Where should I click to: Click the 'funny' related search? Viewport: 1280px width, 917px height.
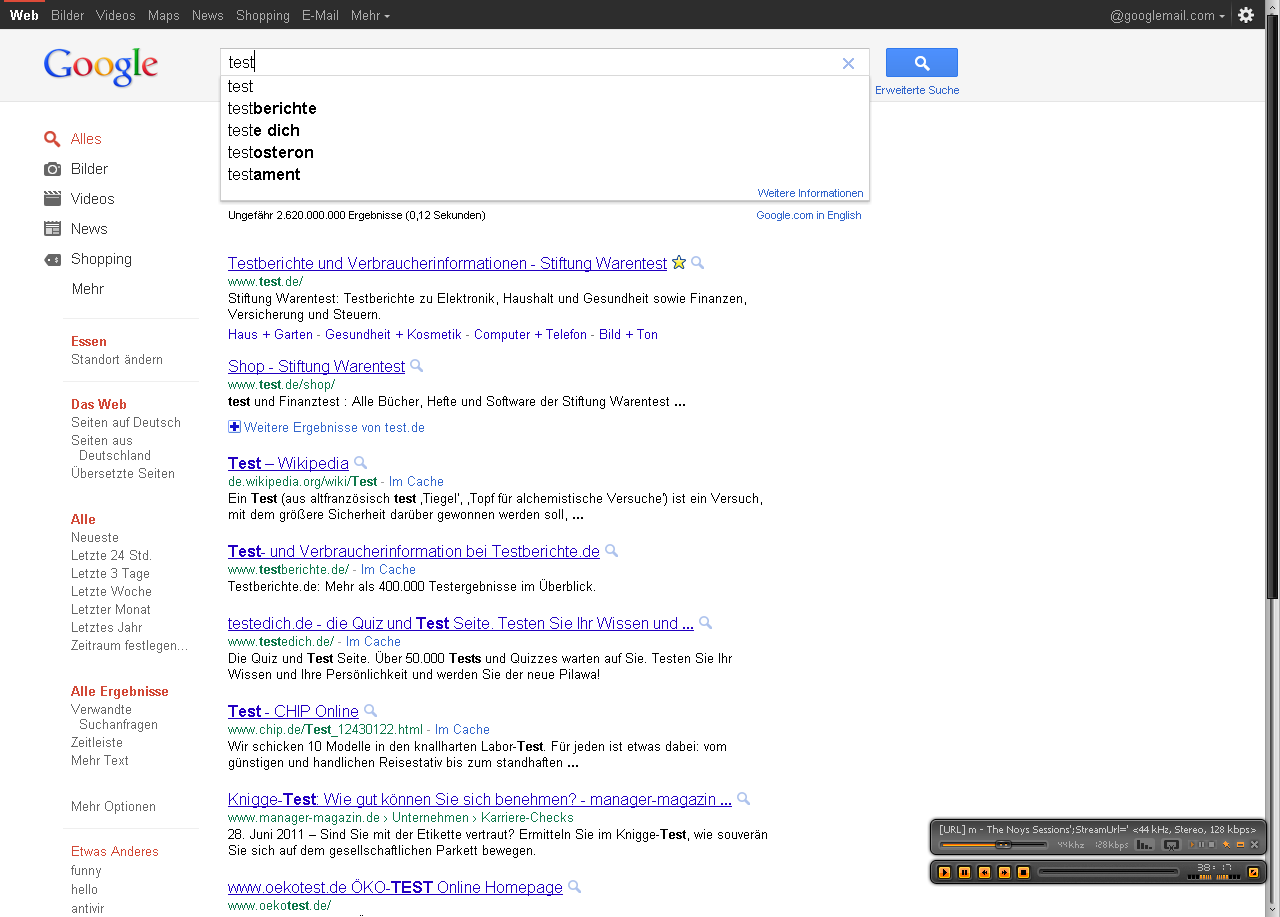tap(86, 870)
